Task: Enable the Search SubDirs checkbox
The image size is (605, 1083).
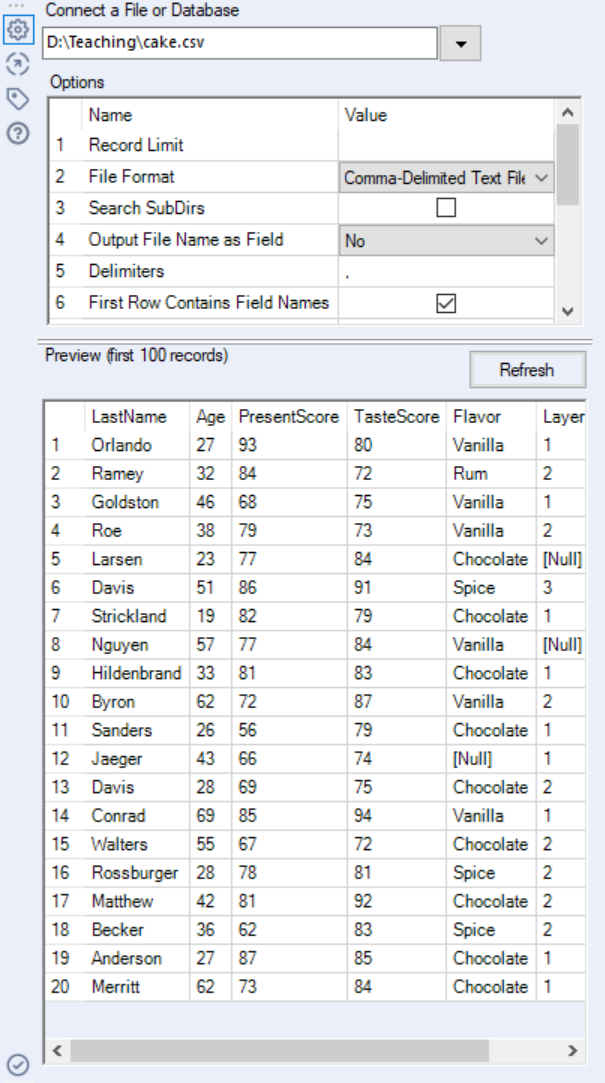Action: [x=446, y=208]
